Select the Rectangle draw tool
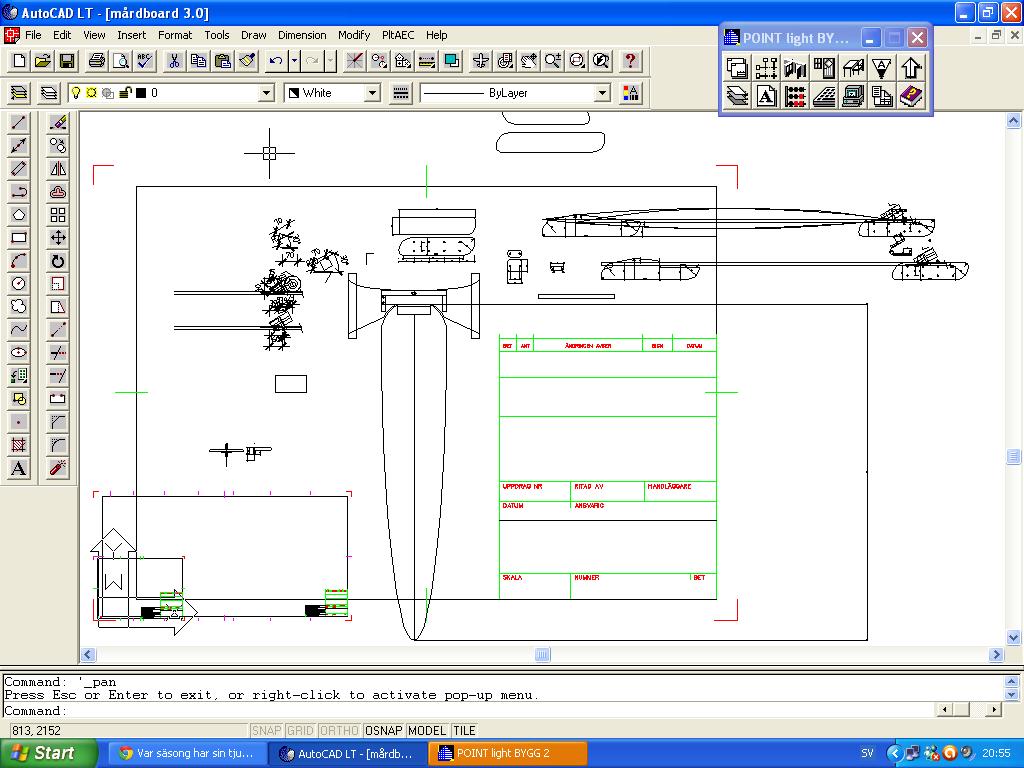The height and width of the screenshot is (768, 1024). (18, 238)
